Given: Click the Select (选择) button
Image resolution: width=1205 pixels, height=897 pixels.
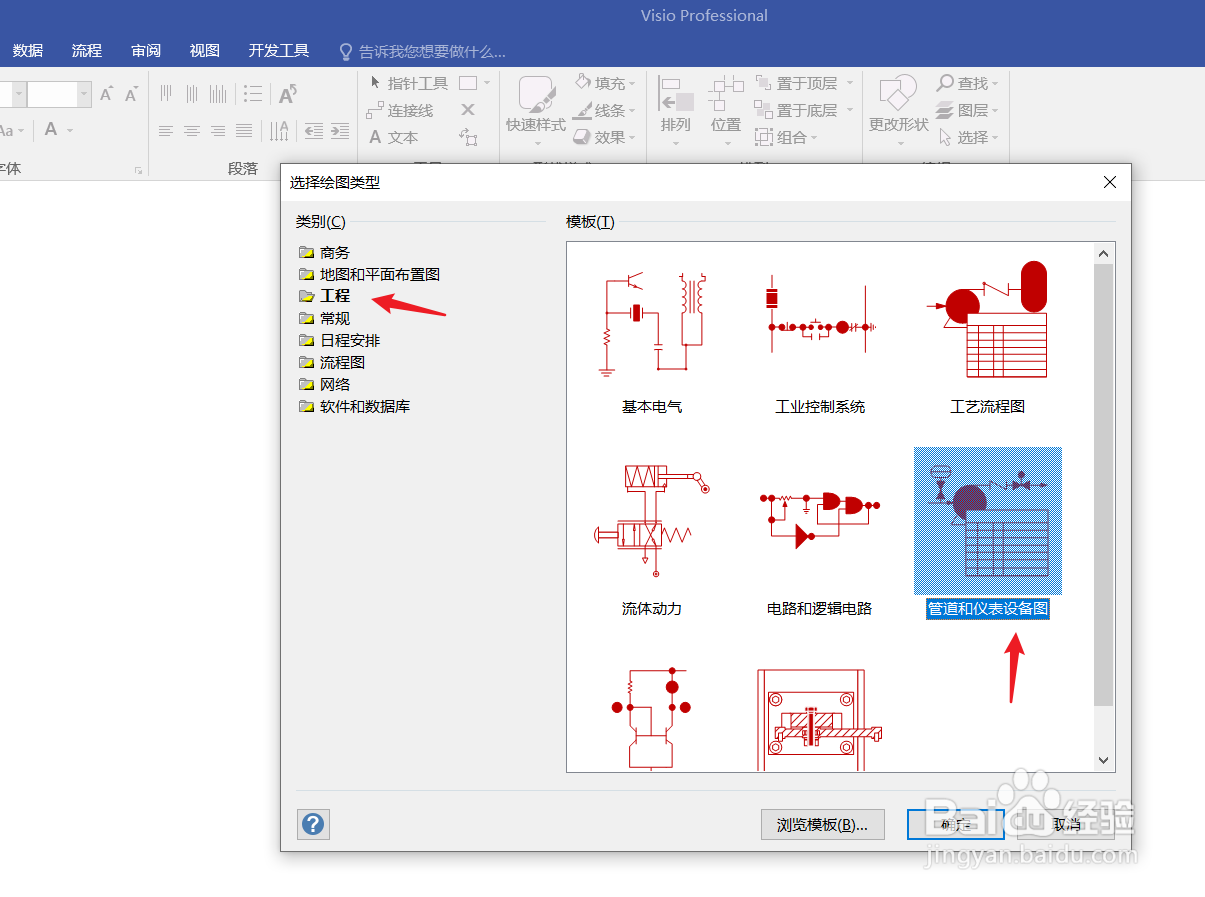Looking at the screenshot, I should click(x=967, y=137).
